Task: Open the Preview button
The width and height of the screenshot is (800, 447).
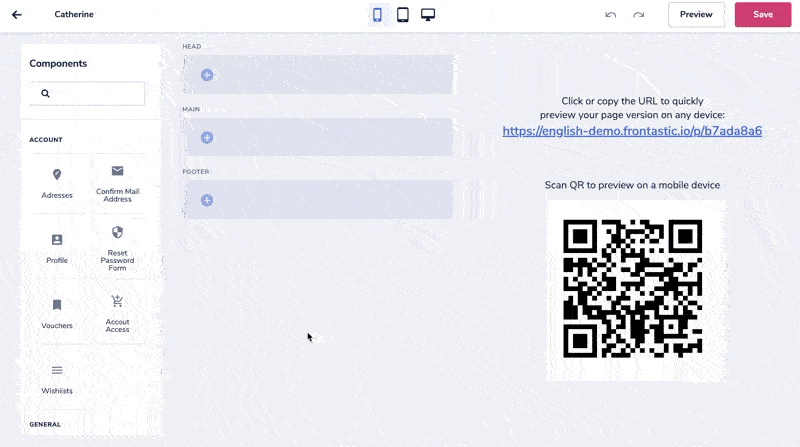Action: [x=696, y=15]
